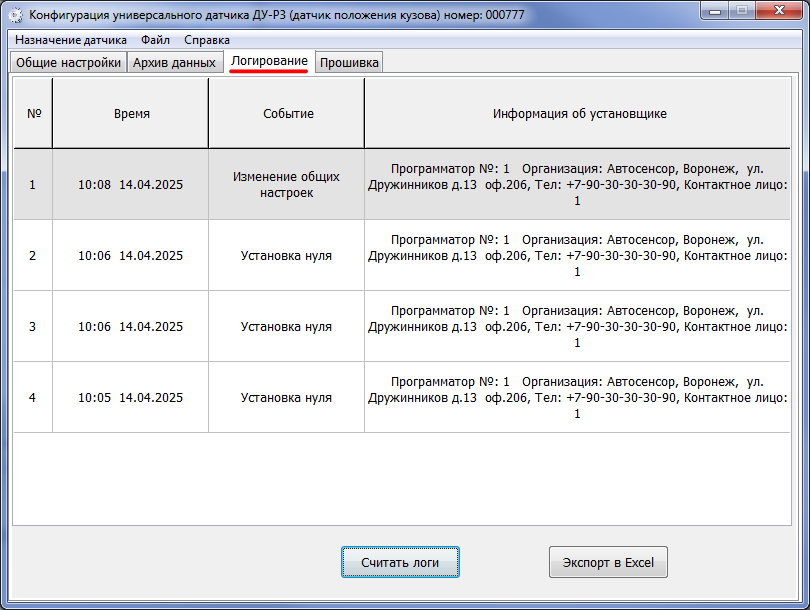Click the Время column header

[131, 113]
